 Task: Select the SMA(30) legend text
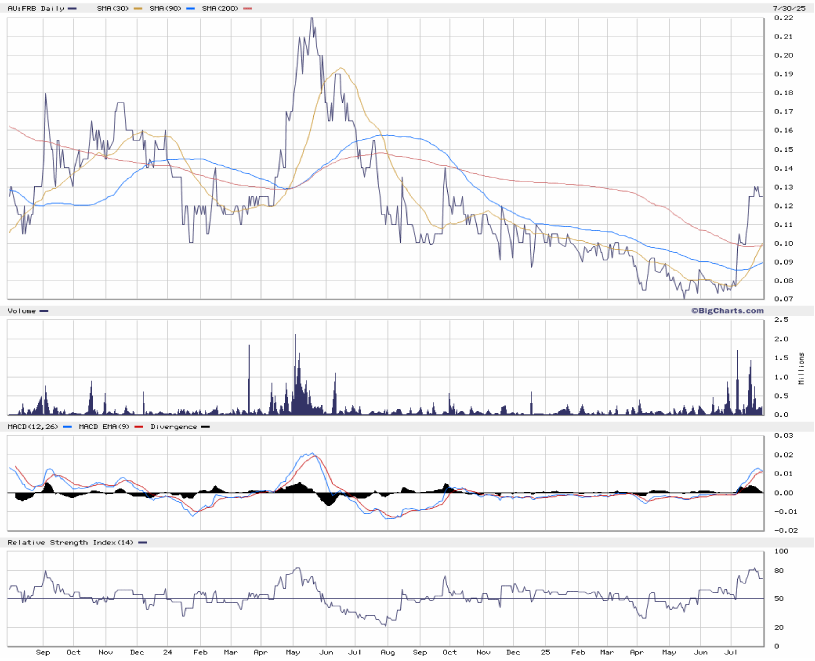coord(112,8)
